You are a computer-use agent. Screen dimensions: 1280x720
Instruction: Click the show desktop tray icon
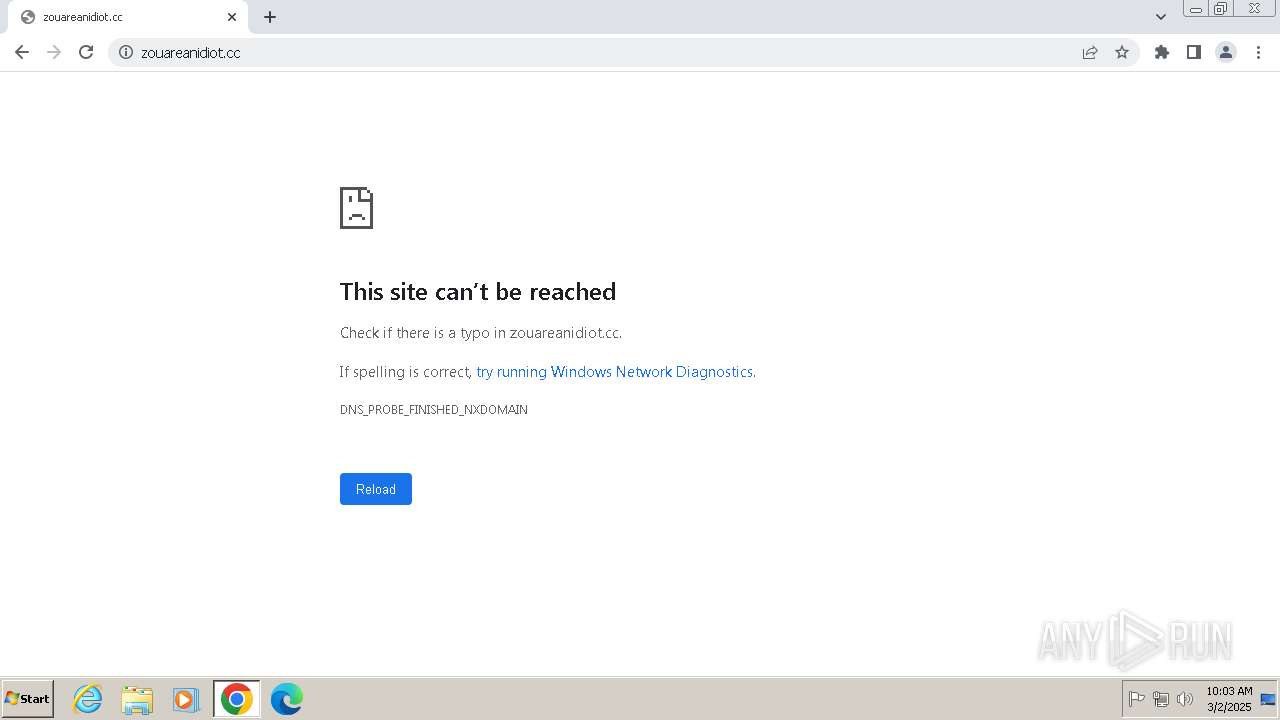[x=1268, y=699]
